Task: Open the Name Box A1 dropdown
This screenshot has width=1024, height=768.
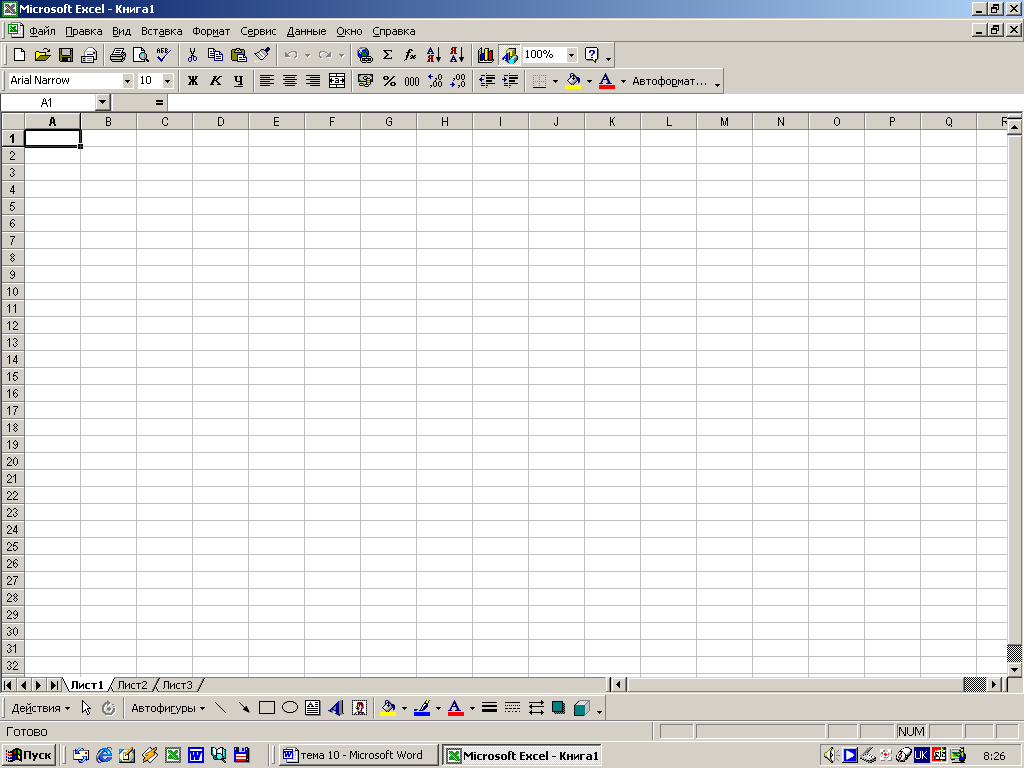Action: tap(103, 103)
